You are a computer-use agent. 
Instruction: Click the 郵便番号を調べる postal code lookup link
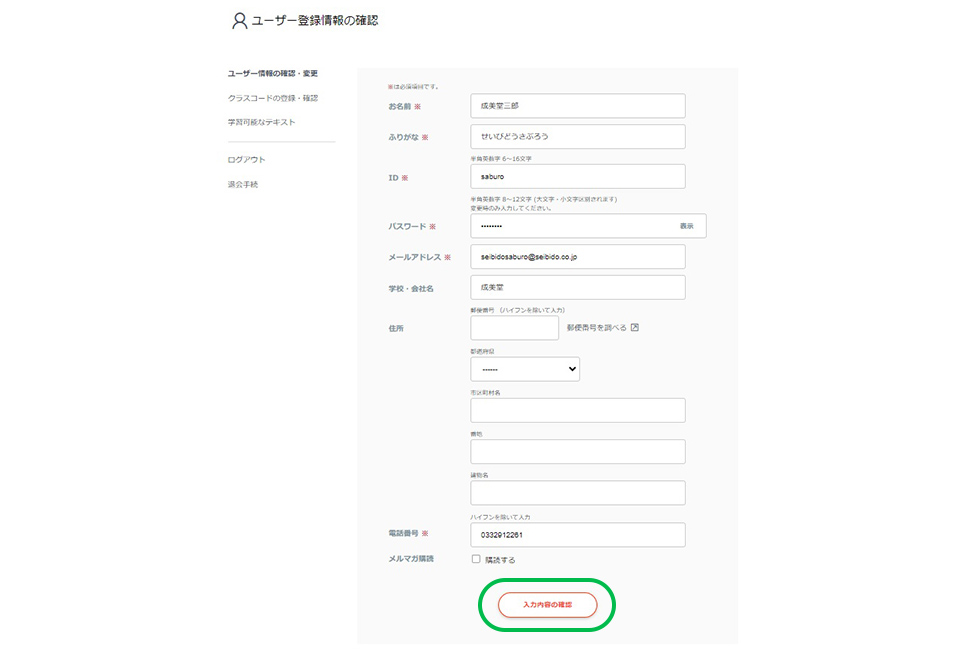point(596,327)
